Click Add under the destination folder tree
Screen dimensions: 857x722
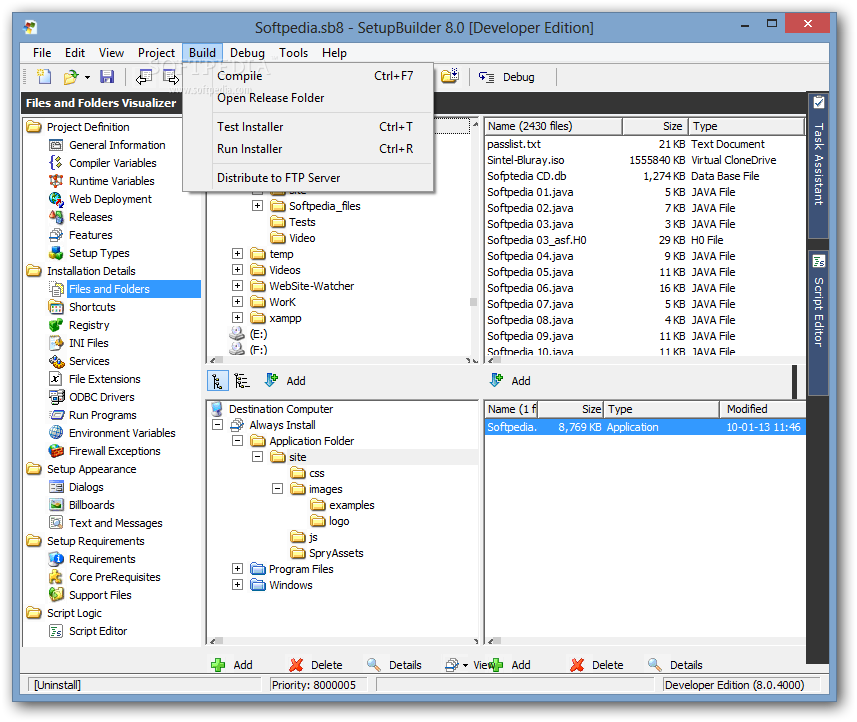(232, 665)
